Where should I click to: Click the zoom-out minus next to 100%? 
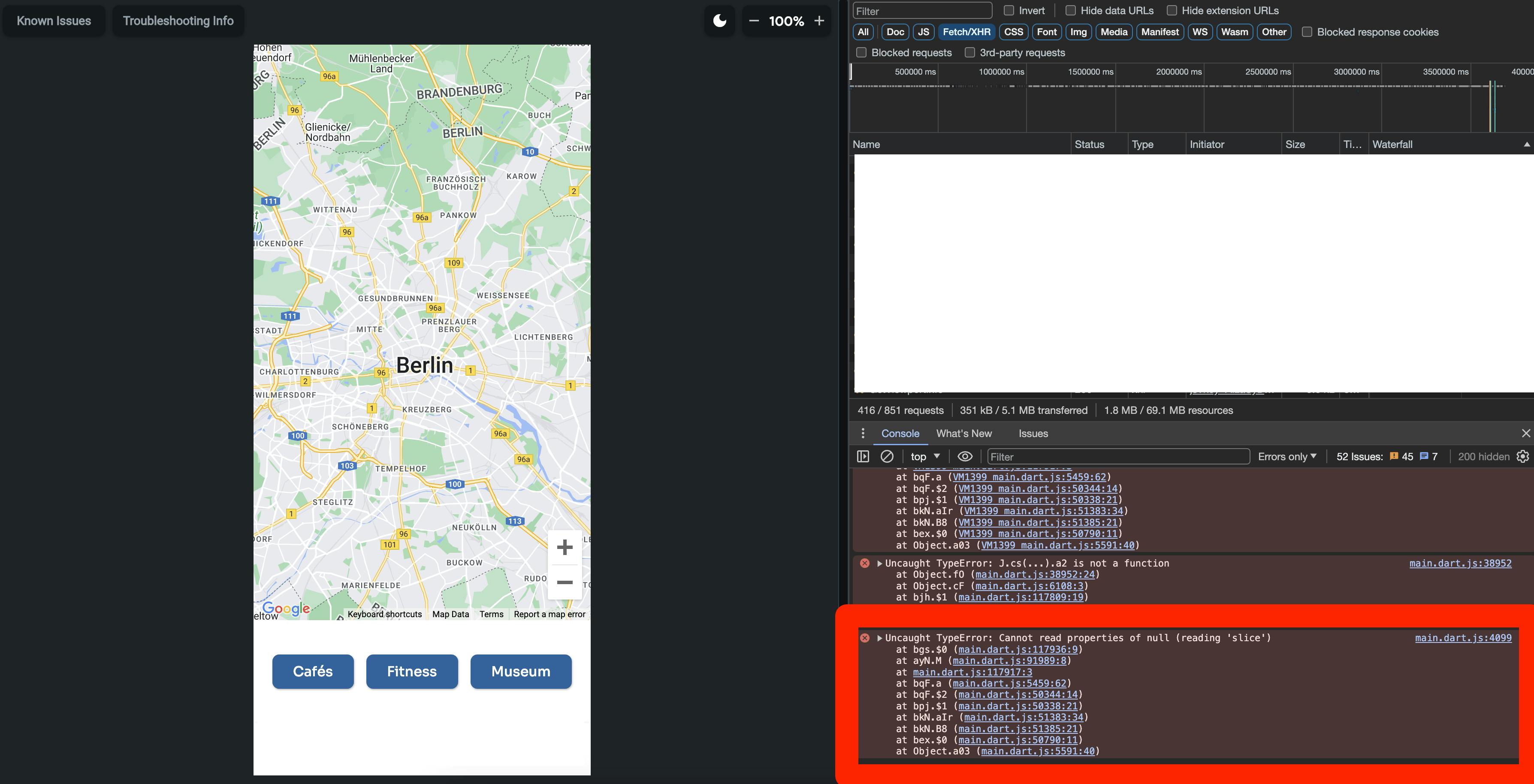point(754,21)
